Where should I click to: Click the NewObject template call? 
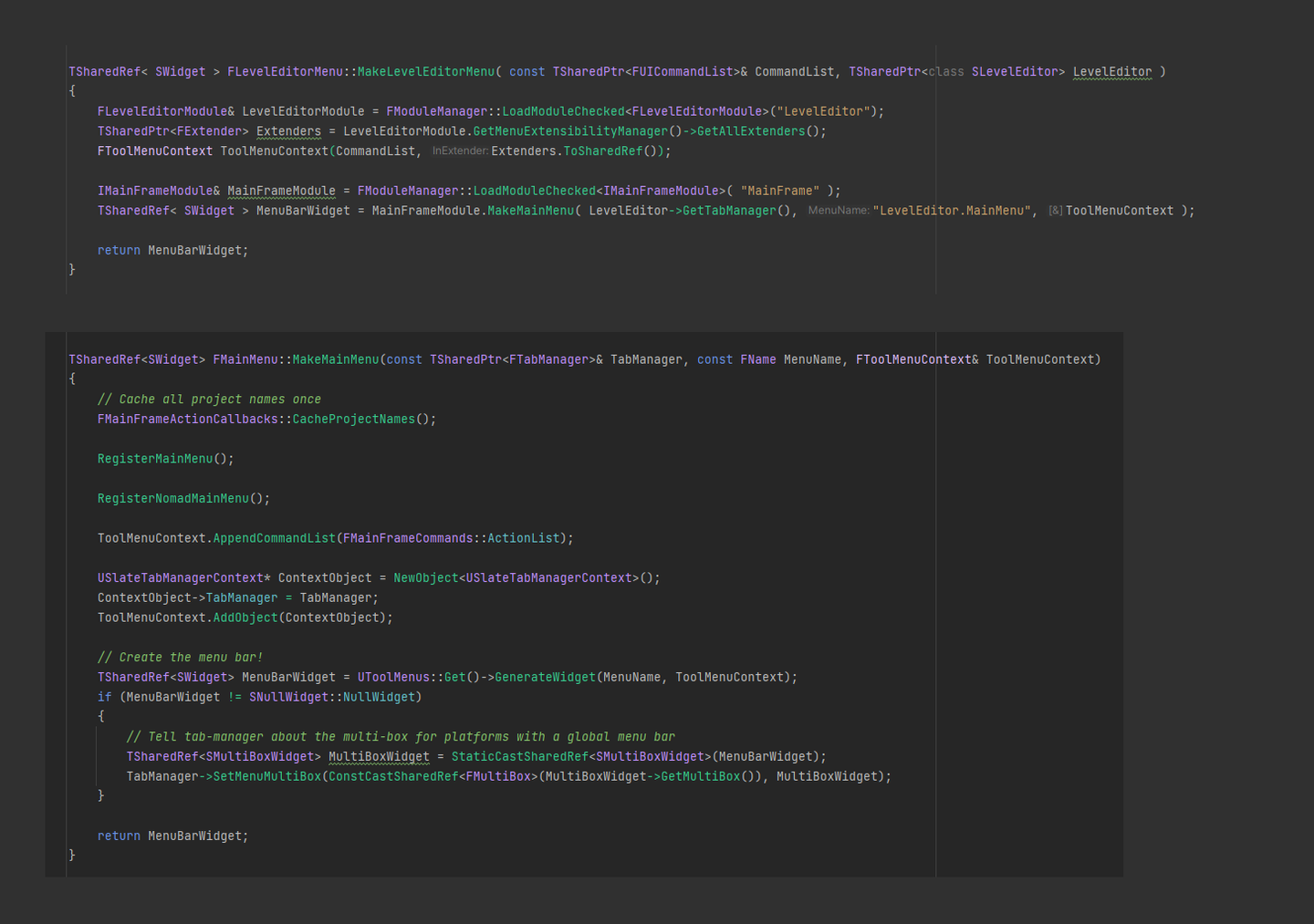[426, 578]
